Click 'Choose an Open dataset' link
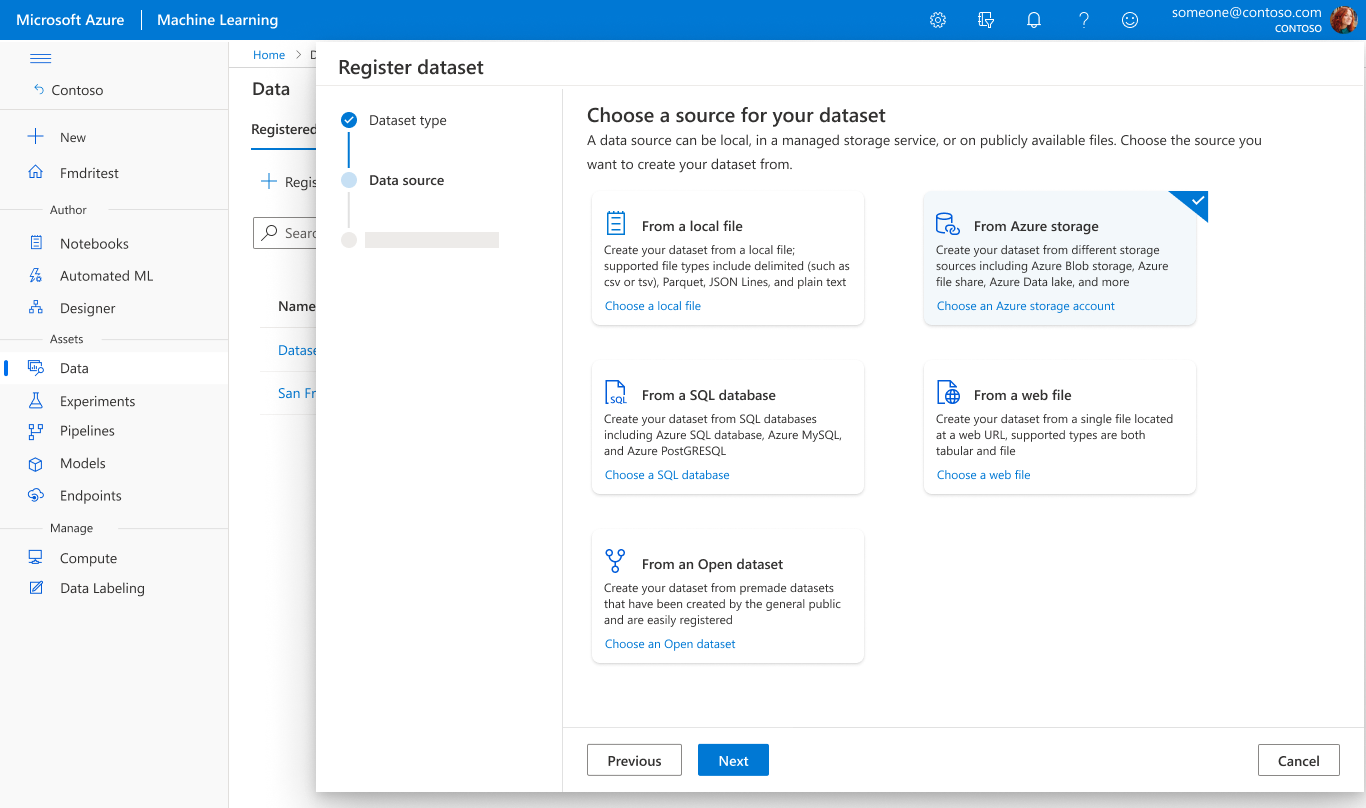 click(x=670, y=643)
